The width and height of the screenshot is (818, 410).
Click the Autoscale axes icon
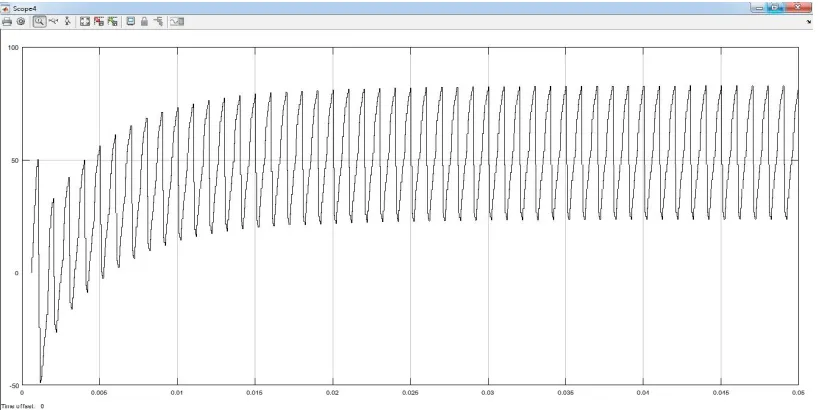pyautogui.click(x=85, y=21)
